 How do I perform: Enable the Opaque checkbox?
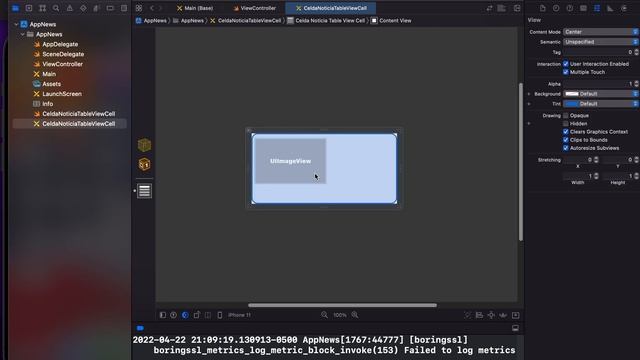pos(566,116)
